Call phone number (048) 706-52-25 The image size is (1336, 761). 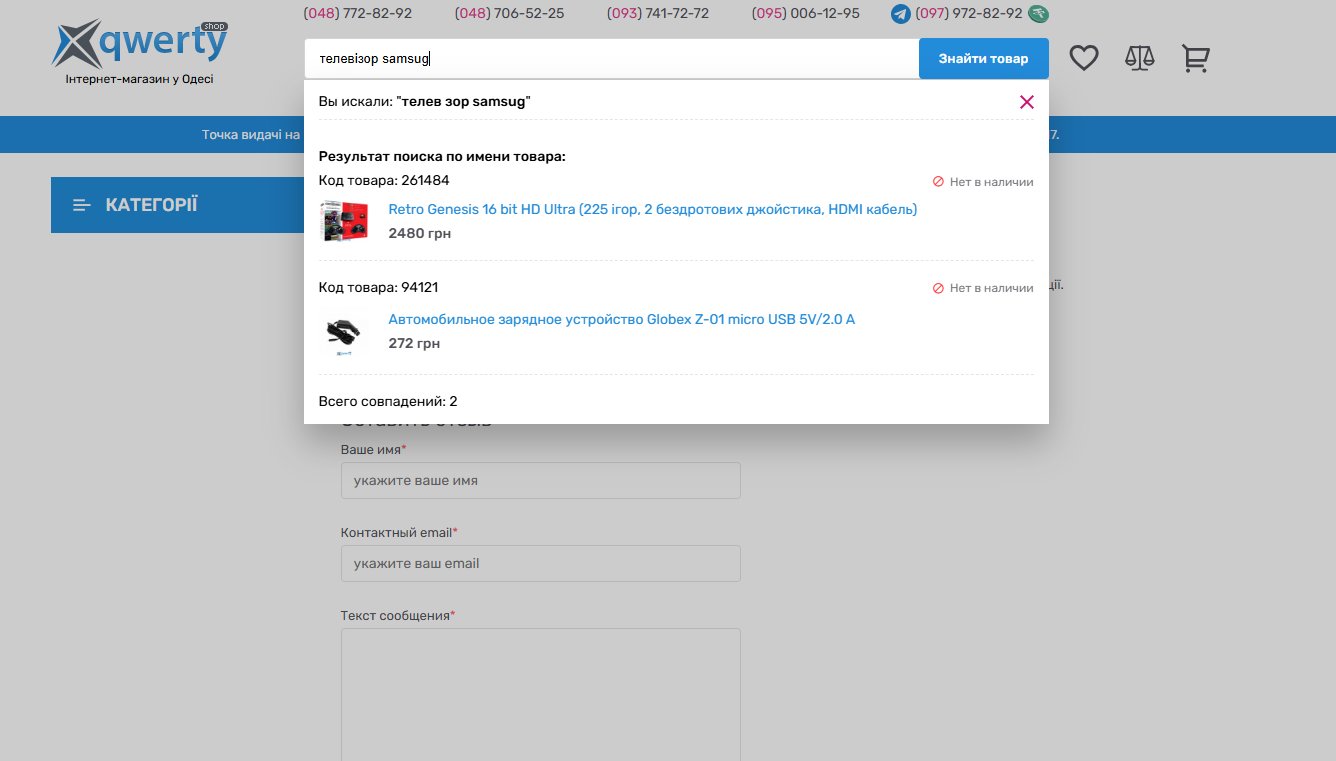pos(509,14)
